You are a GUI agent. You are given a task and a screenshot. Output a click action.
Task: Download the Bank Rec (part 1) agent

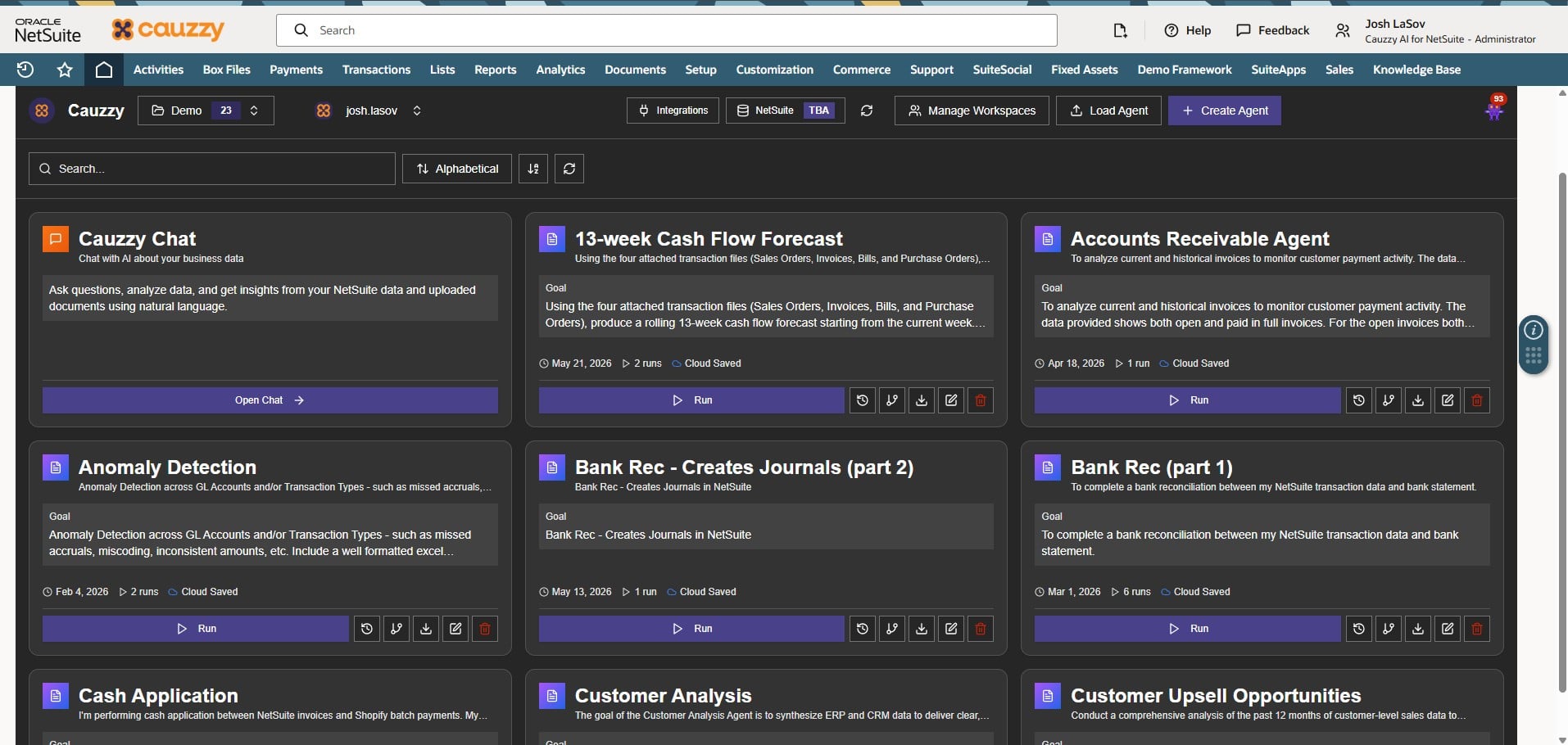[x=1418, y=629]
